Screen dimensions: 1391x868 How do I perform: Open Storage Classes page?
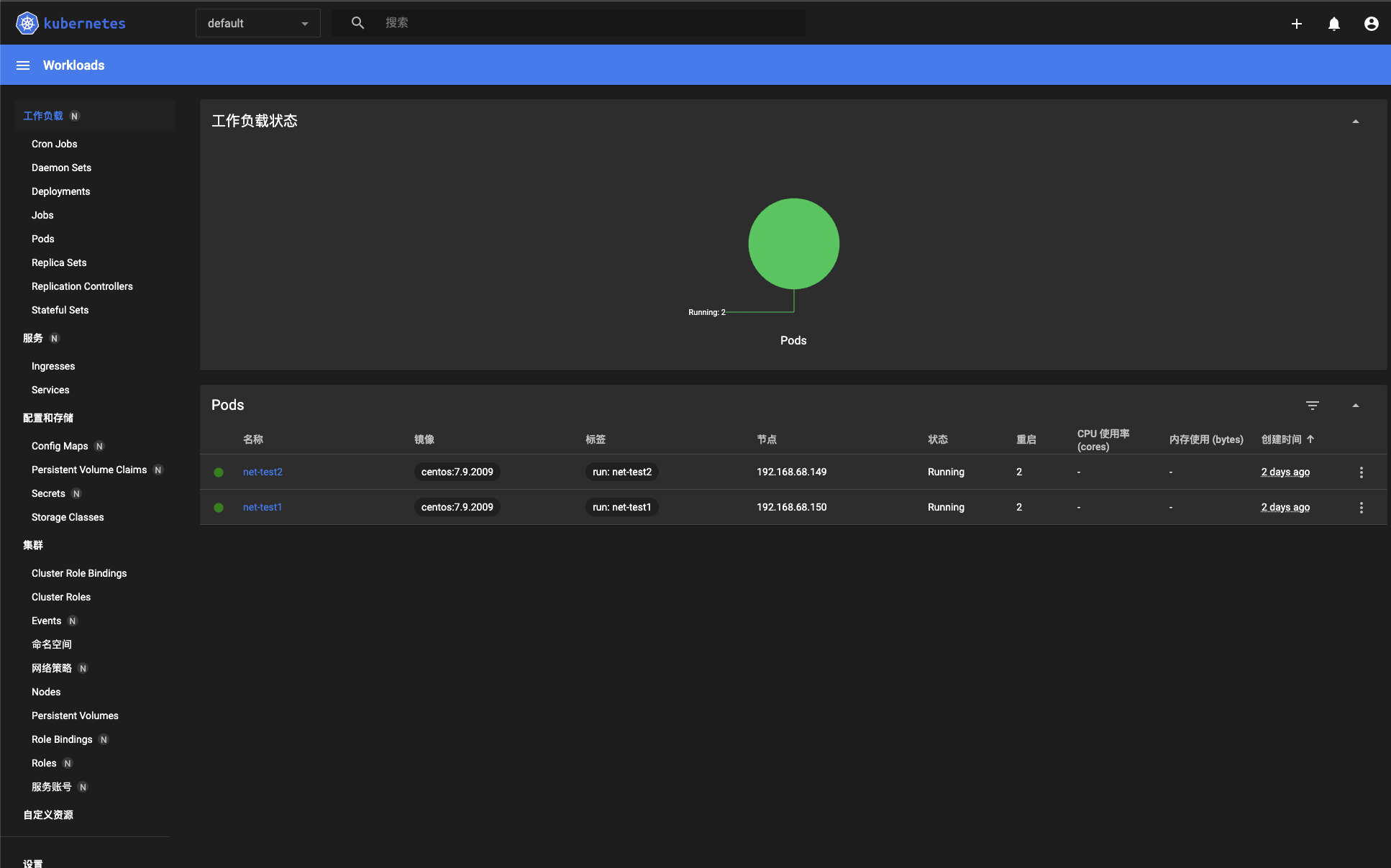(x=68, y=517)
